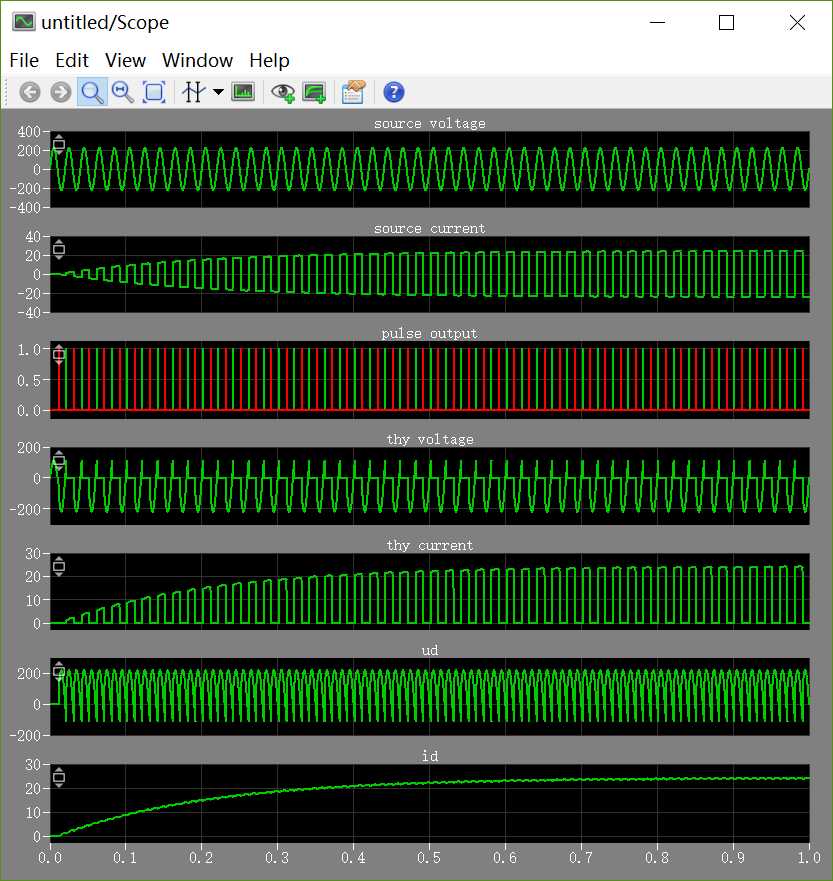Go to the next view with the forward arrow
Screen dimensions: 833x881
(61, 92)
